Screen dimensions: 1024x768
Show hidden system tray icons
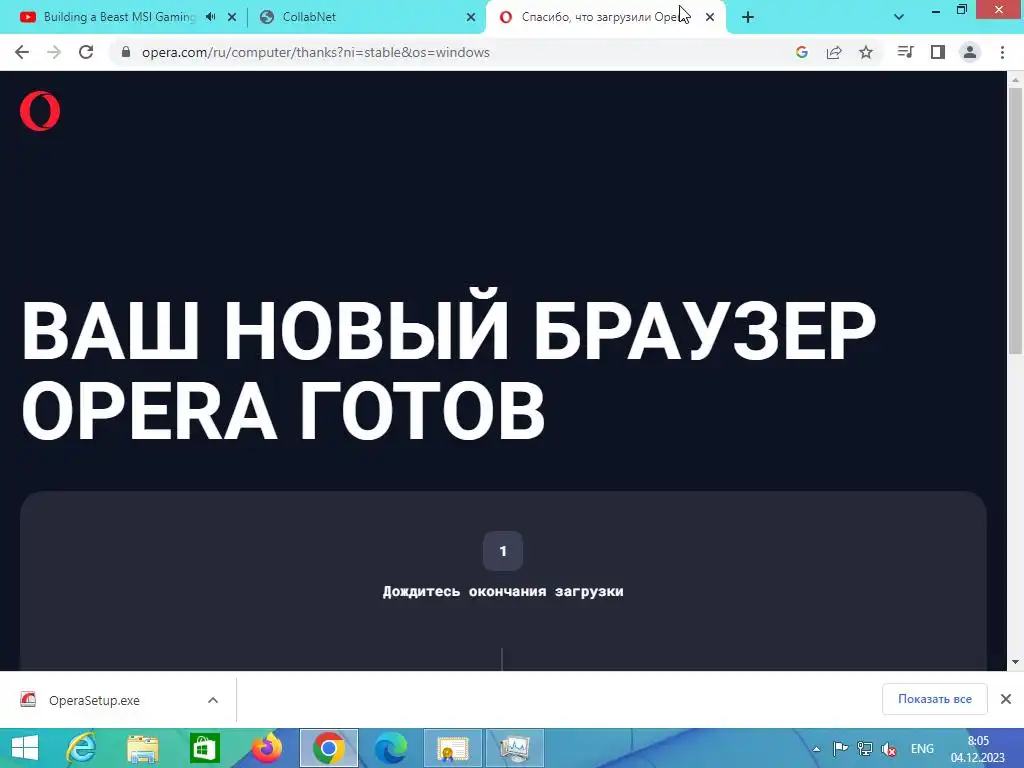coord(816,749)
